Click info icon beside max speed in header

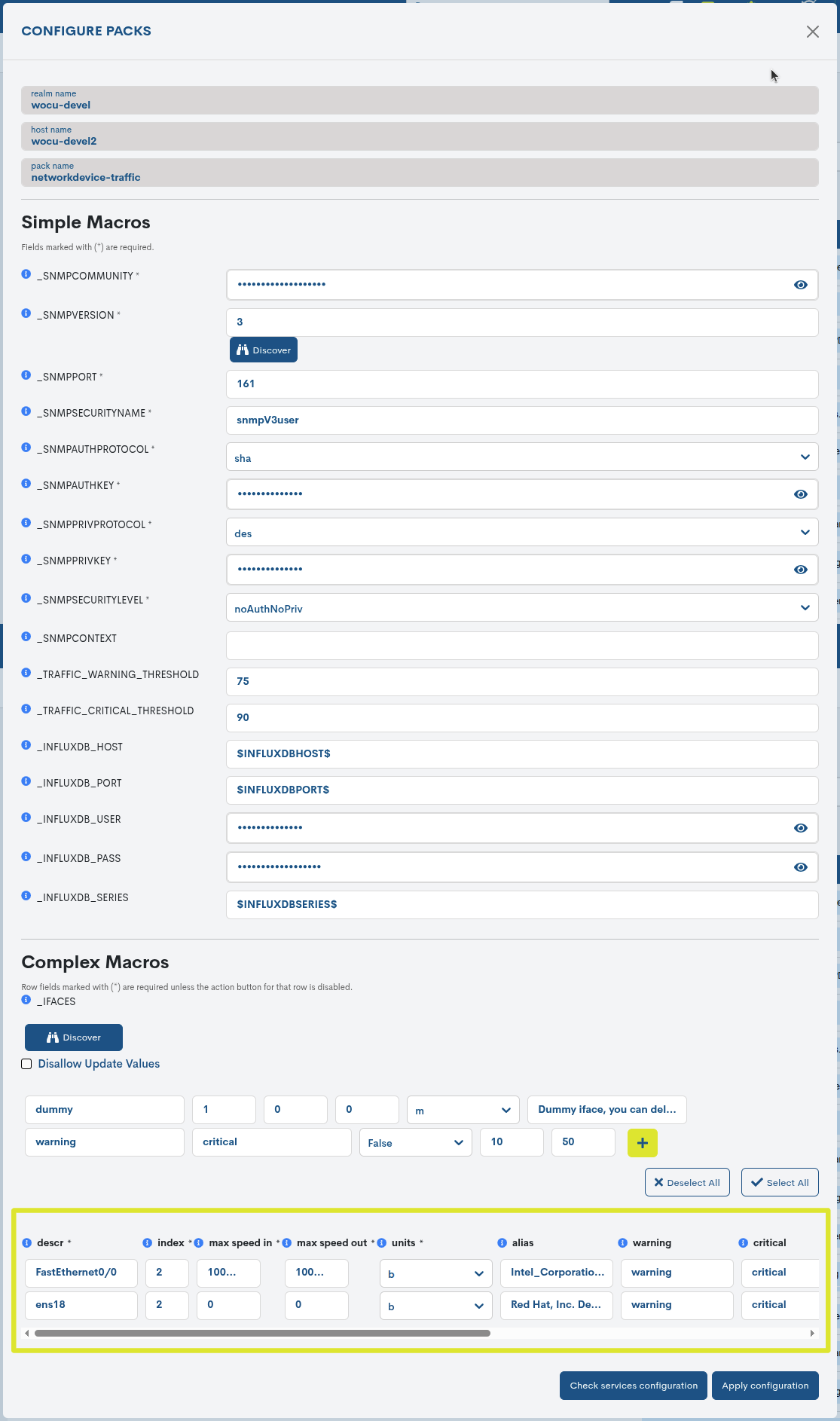(x=199, y=1243)
